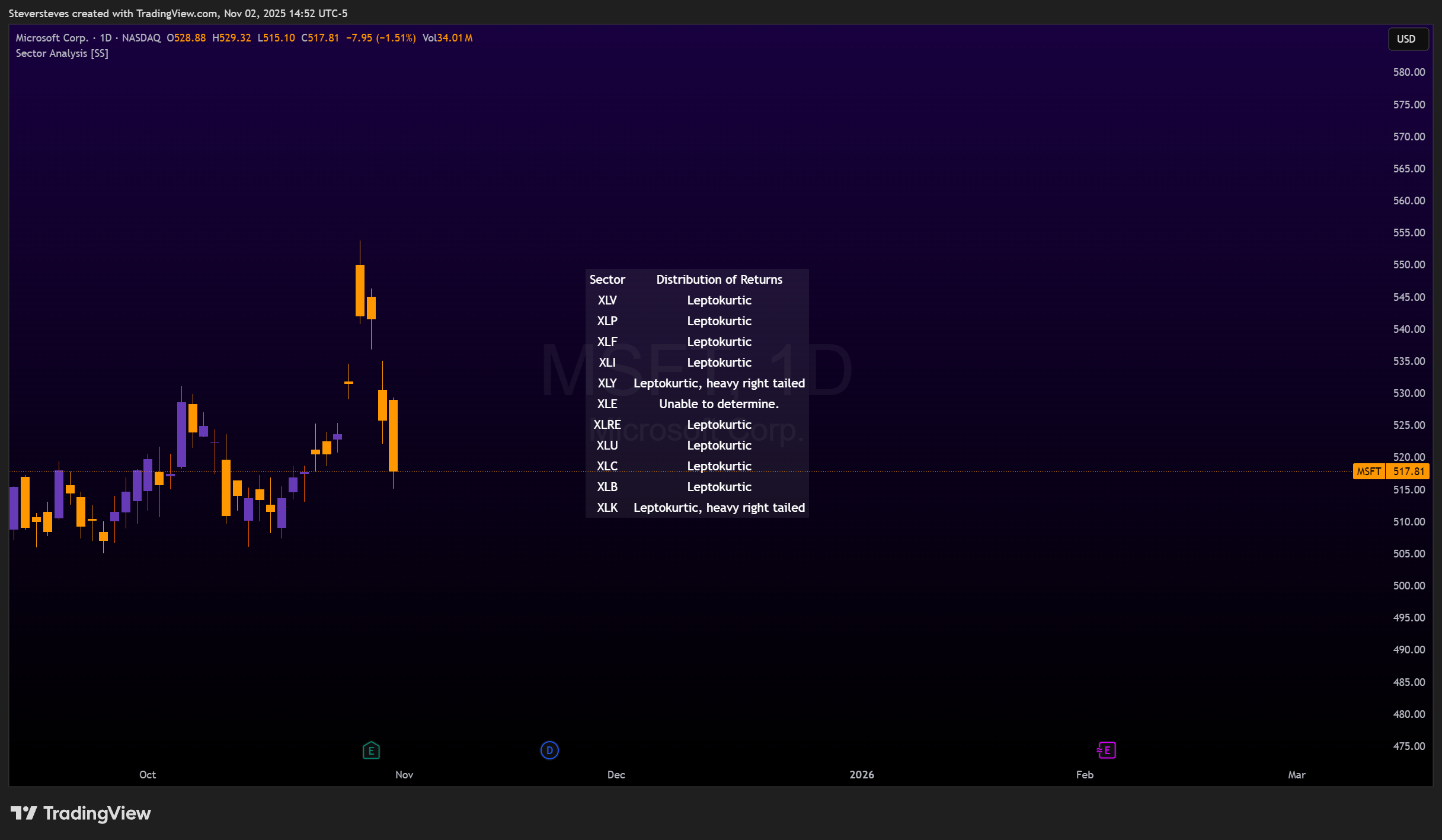Click the XLK sector cell
Screen dimensions: 1442x840
607,508
